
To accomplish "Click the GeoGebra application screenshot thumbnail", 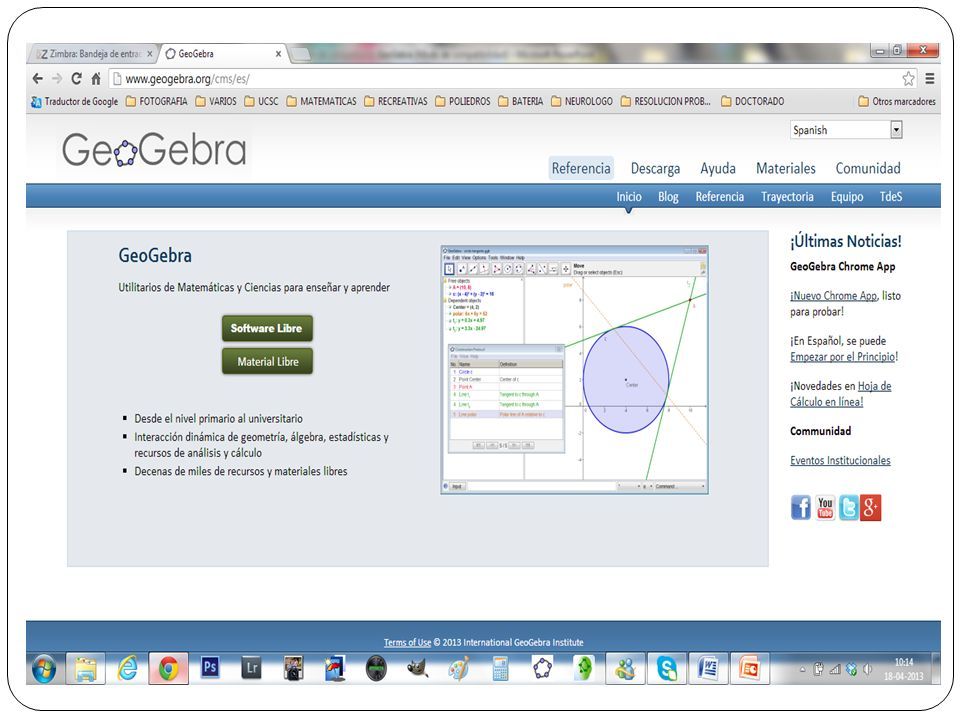I will (x=574, y=370).
